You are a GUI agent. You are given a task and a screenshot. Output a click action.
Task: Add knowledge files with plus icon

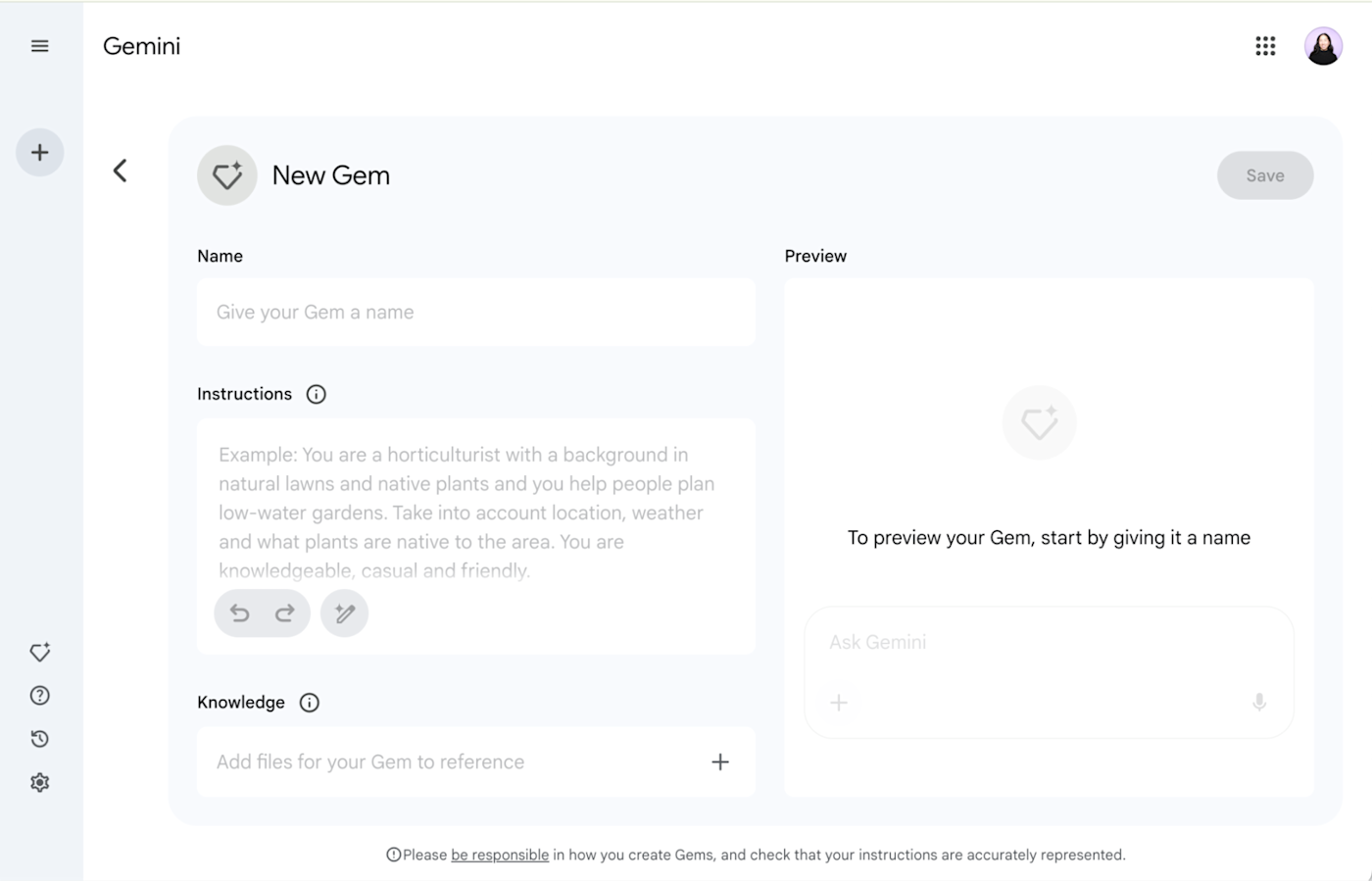[x=720, y=762]
